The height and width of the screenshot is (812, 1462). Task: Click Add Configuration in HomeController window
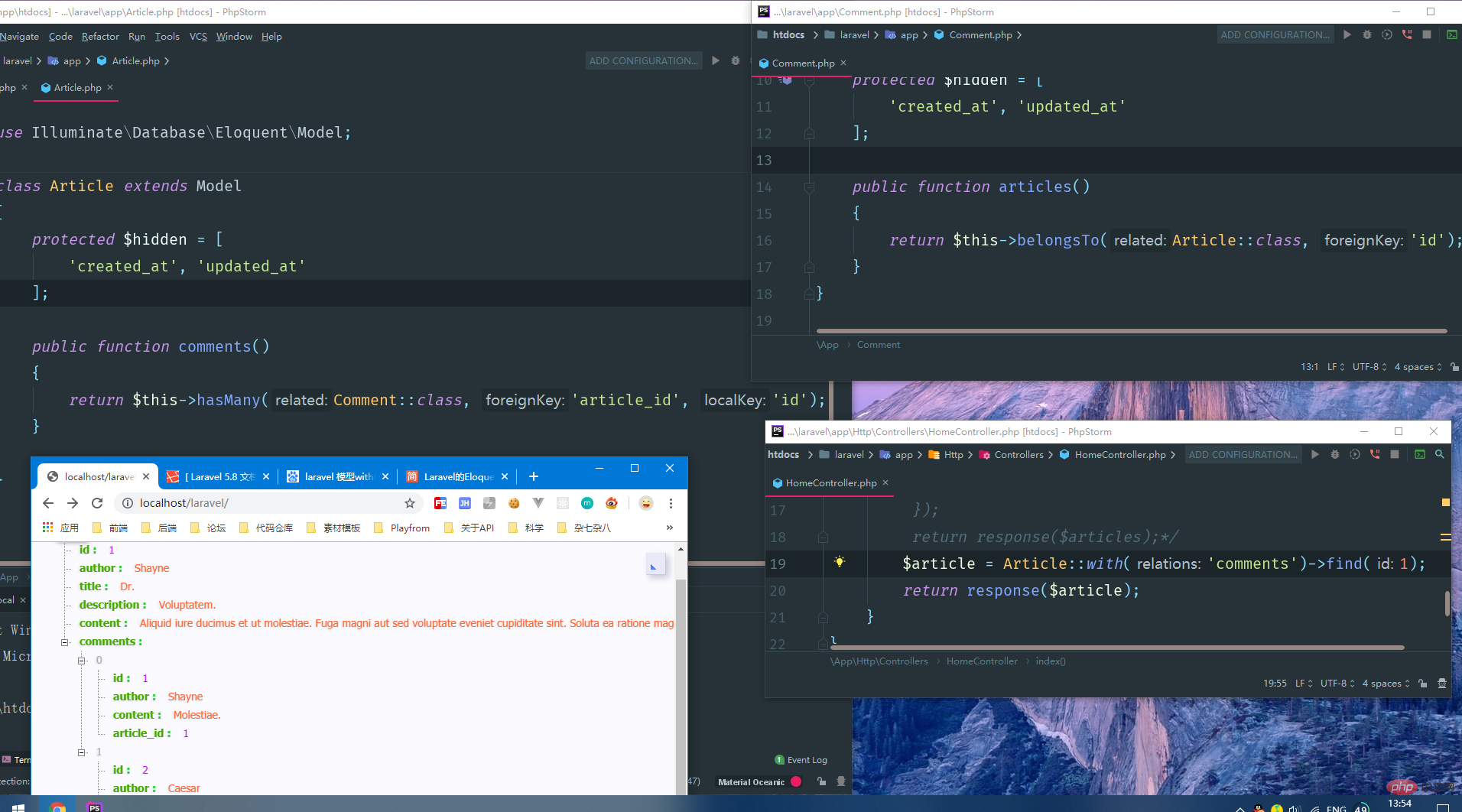pos(1243,454)
